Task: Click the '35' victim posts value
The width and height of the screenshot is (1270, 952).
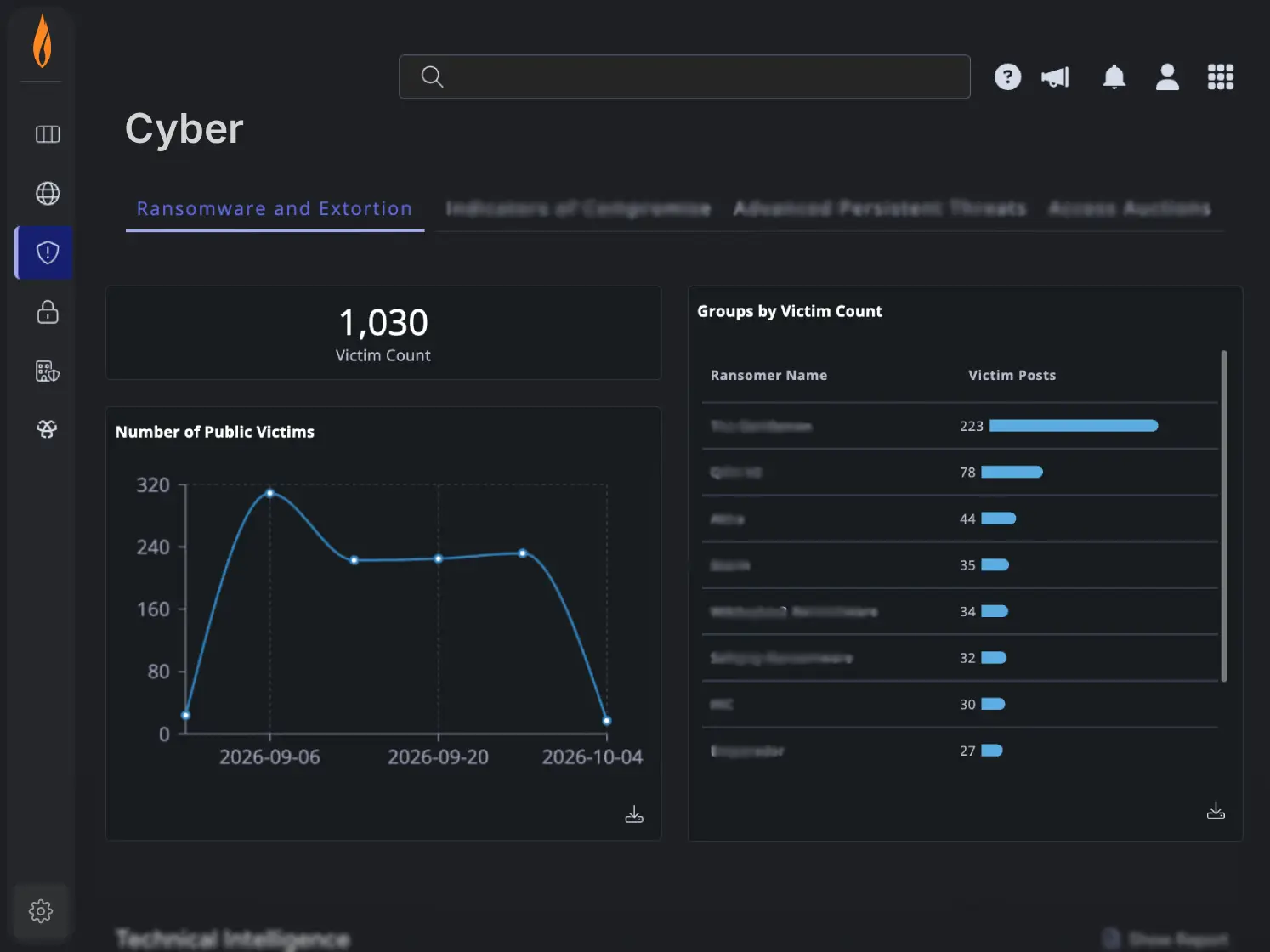Action: (967, 565)
